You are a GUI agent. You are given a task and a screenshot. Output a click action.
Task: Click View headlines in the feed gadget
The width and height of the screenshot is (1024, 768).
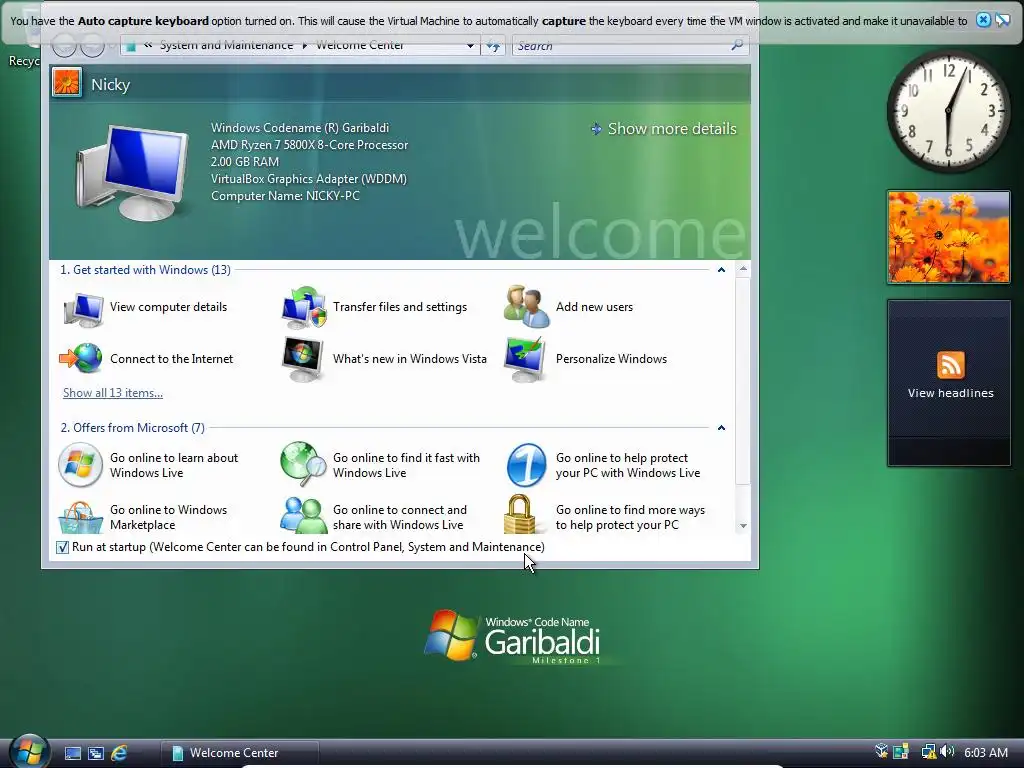(x=950, y=393)
